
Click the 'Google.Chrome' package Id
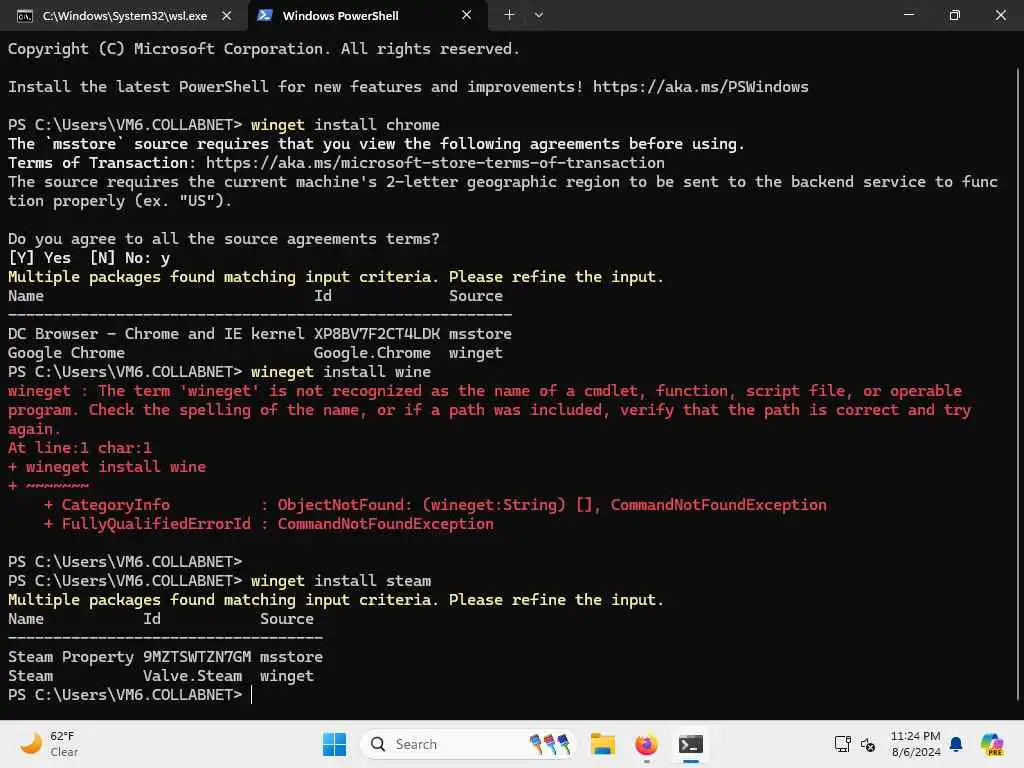click(372, 353)
